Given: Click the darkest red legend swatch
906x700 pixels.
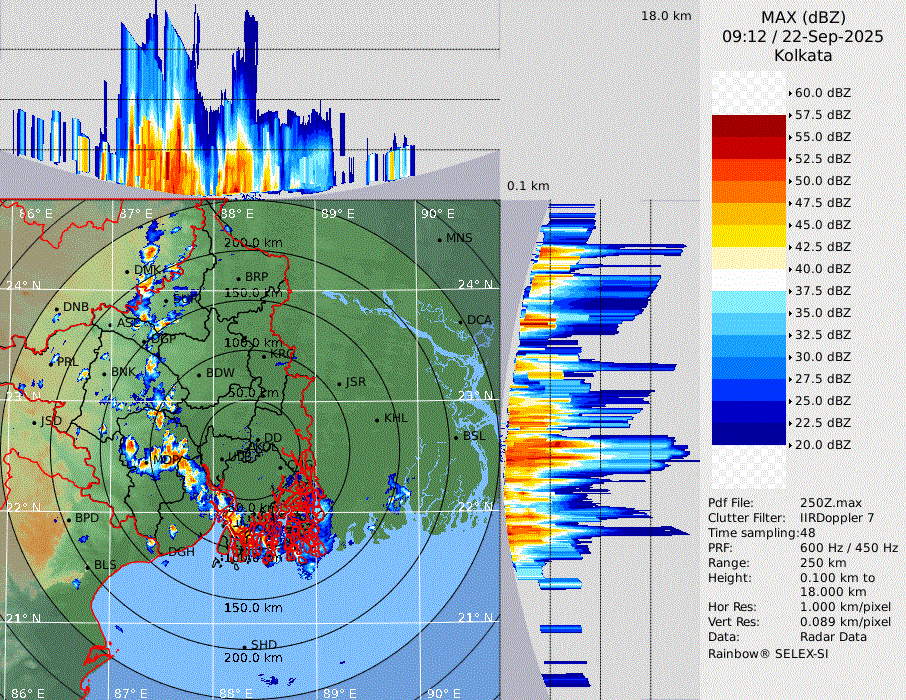Looking at the screenshot, I should tap(749, 125).
